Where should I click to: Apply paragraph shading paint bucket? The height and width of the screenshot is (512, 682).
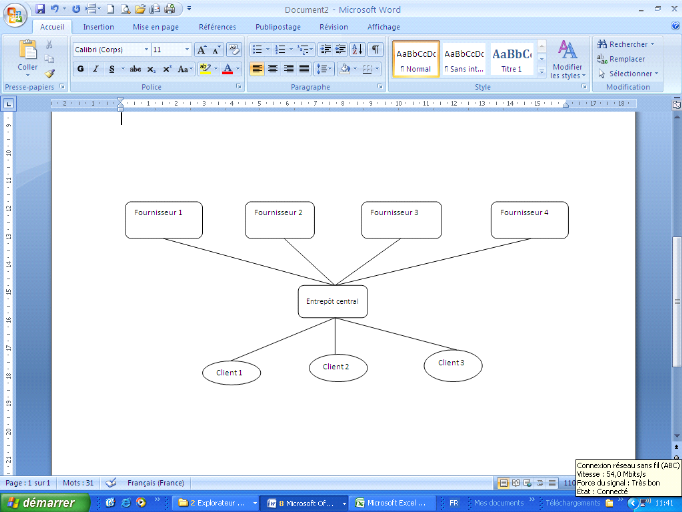click(x=345, y=69)
